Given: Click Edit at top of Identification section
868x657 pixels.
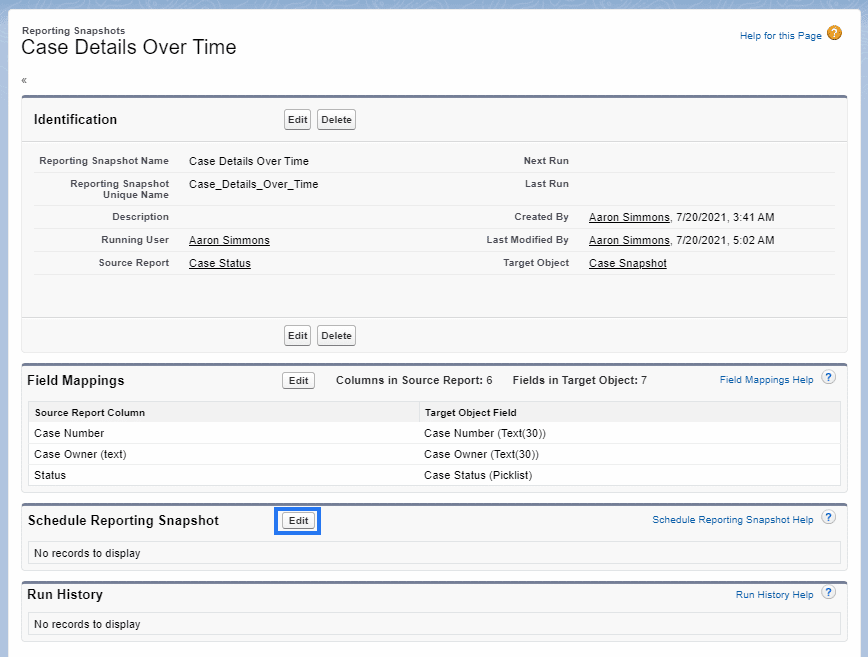Looking at the screenshot, I should (x=298, y=120).
